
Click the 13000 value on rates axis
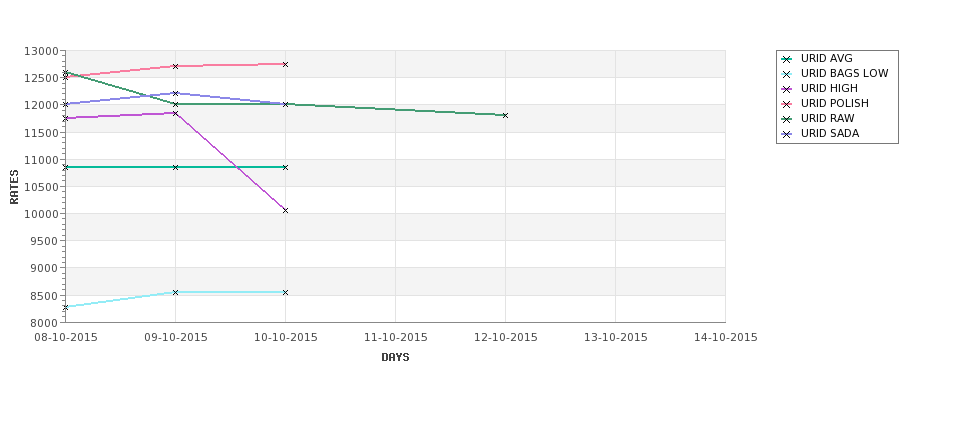[x=41, y=51]
